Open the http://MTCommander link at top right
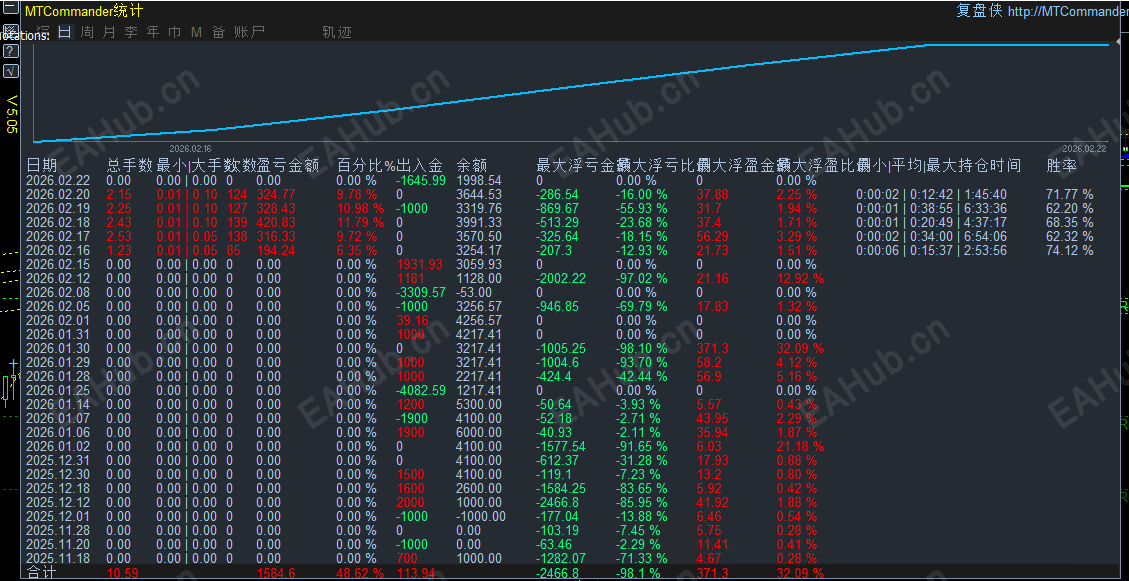 [x=1068, y=12]
